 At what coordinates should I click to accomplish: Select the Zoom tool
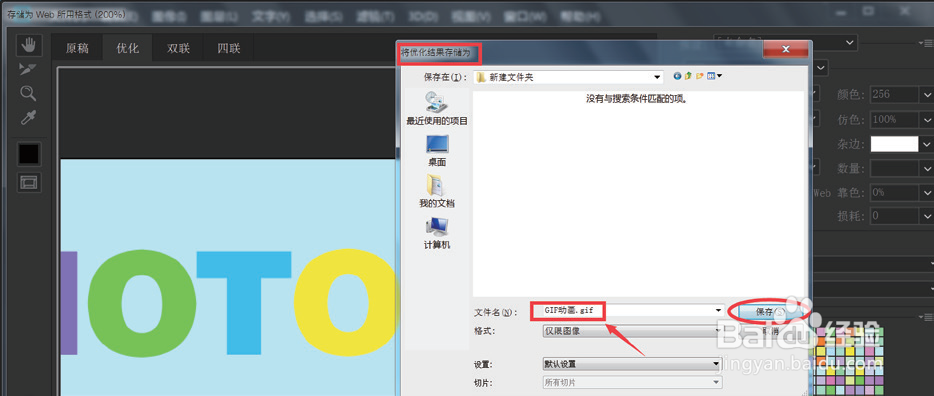click(x=28, y=93)
